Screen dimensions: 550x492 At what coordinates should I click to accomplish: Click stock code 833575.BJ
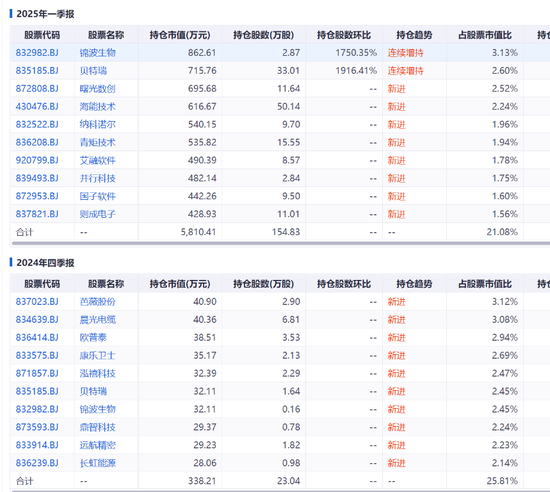point(37,355)
